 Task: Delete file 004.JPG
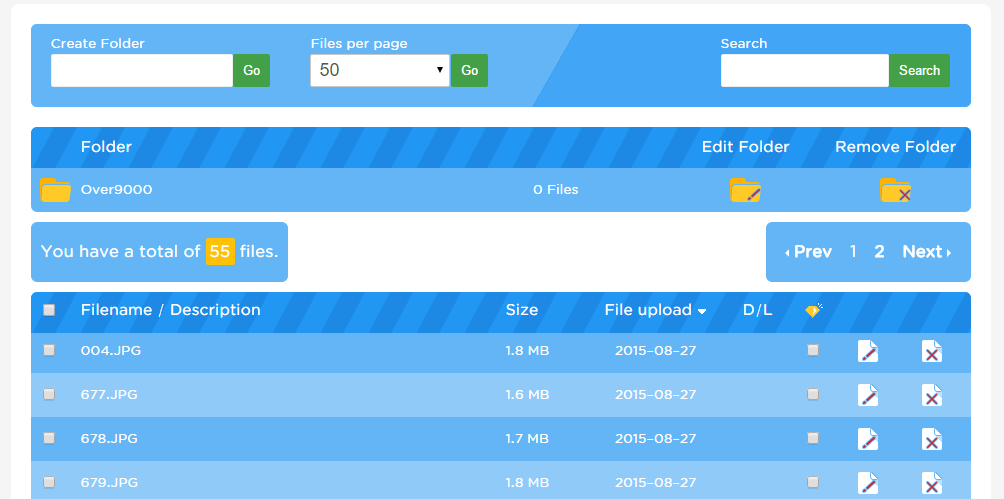[x=932, y=351]
